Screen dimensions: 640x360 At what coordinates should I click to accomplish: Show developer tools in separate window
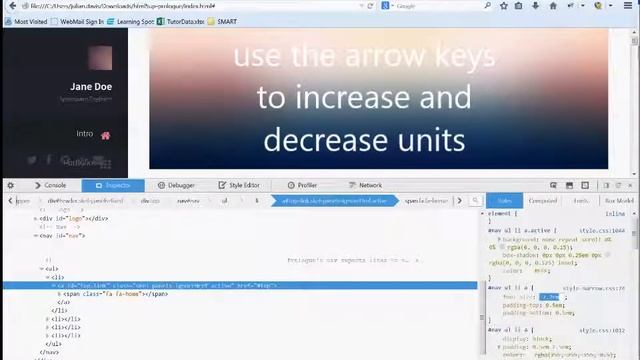point(618,185)
